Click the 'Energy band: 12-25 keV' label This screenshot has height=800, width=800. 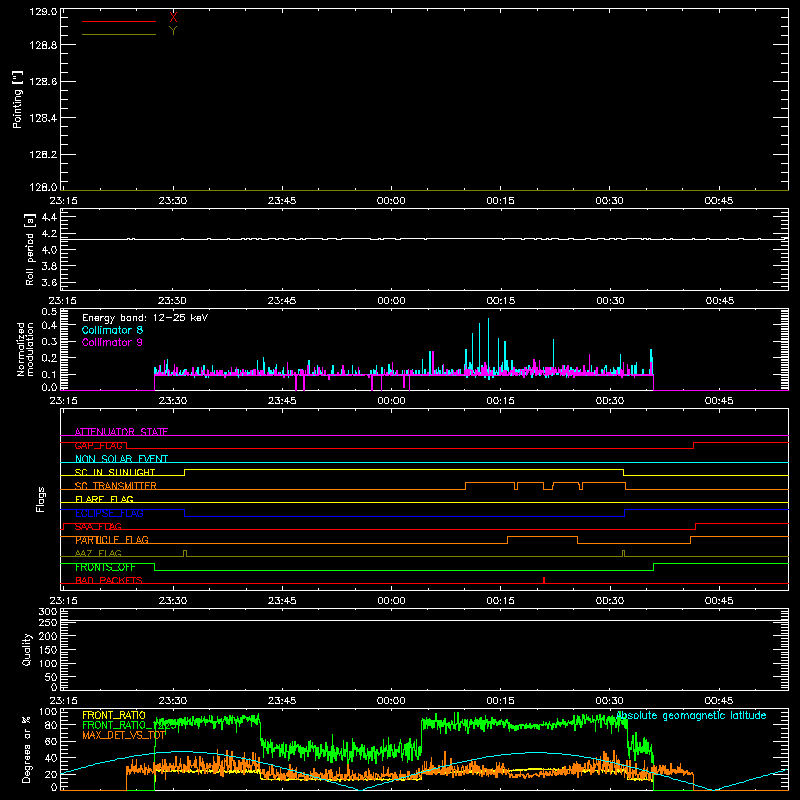(x=145, y=318)
